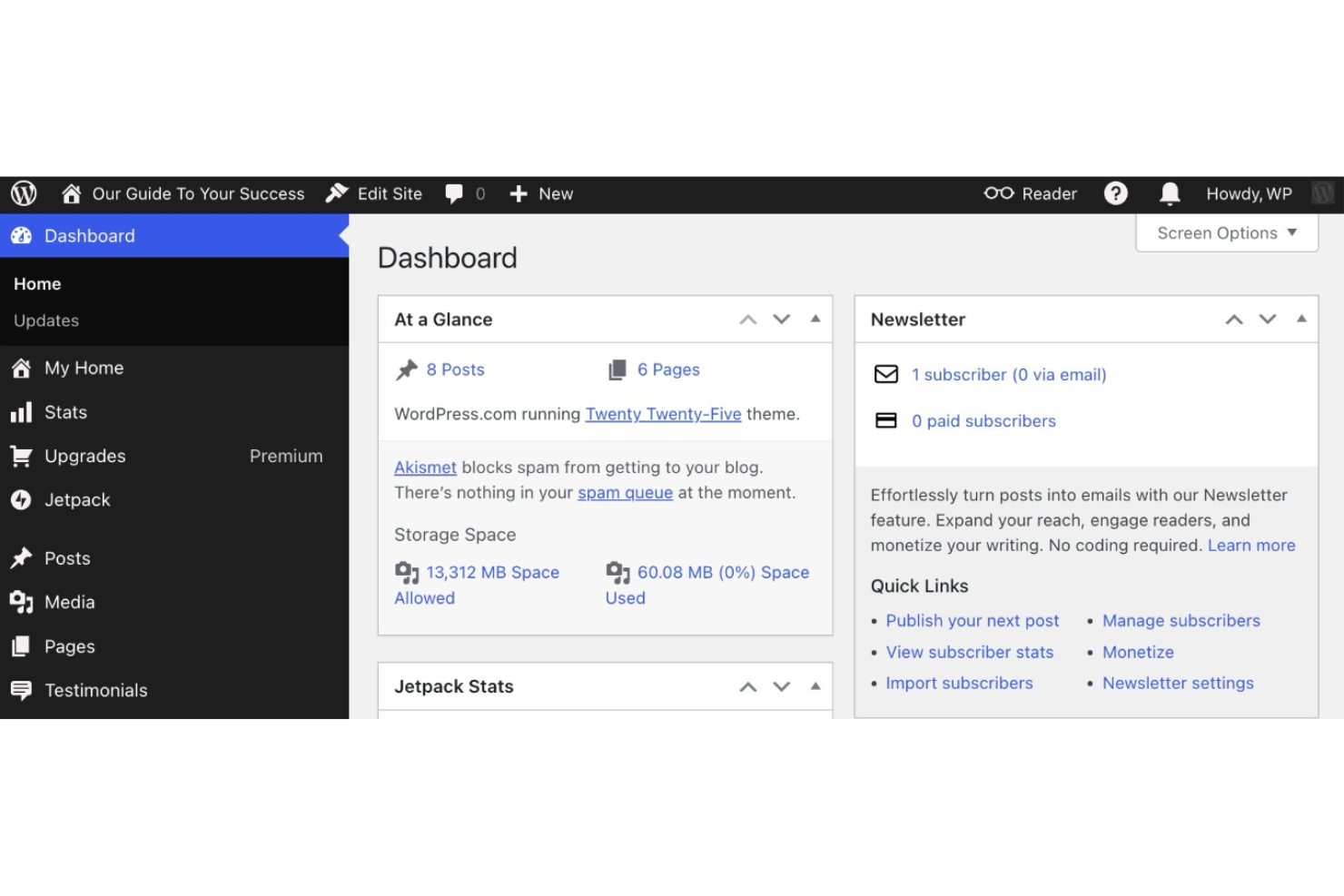The image size is (1344, 896).
Task: Click the WordPress logo in the admin bar
Action: (x=24, y=193)
